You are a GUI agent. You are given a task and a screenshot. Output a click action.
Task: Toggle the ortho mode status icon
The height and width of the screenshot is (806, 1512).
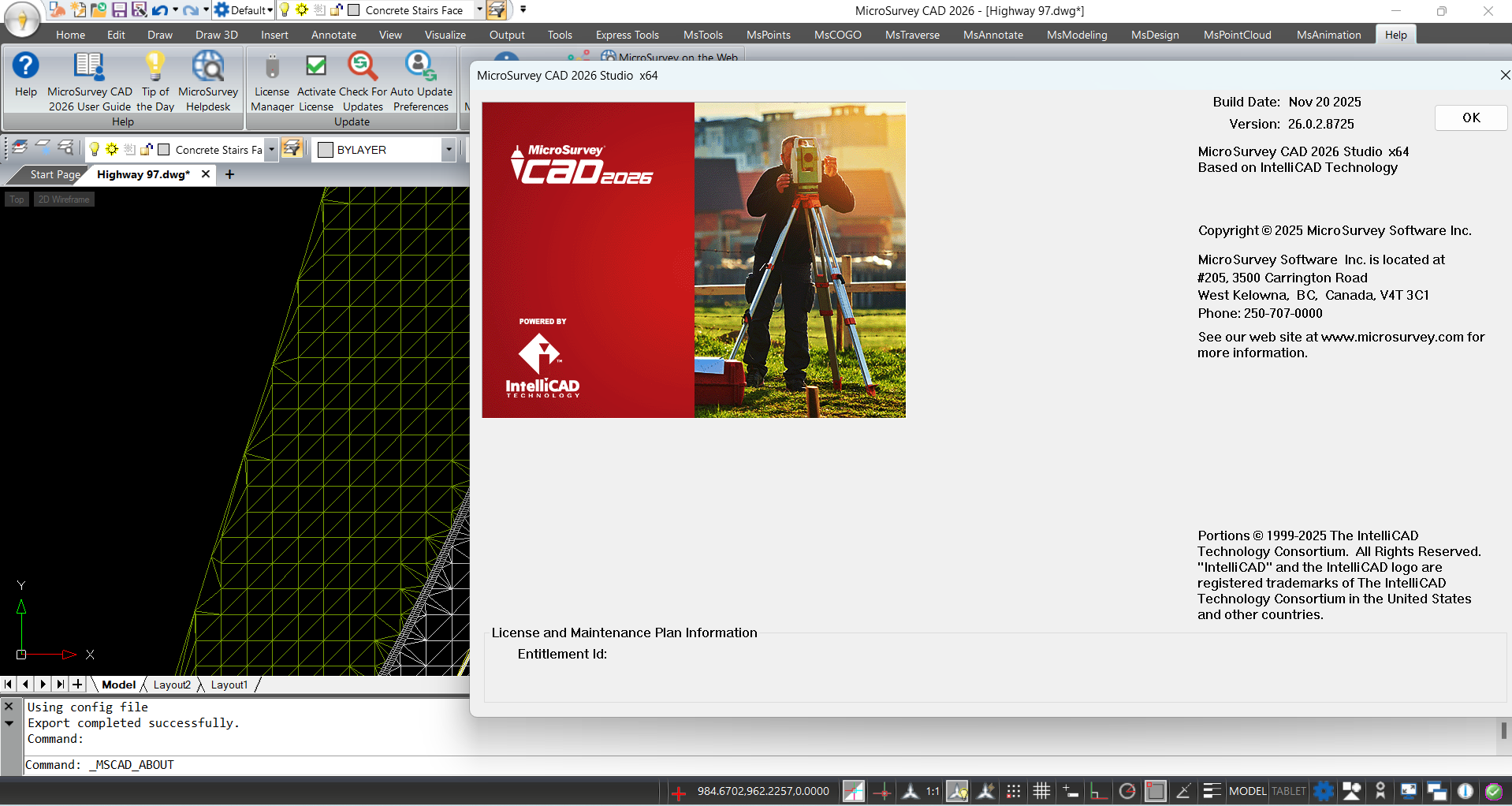click(1098, 791)
